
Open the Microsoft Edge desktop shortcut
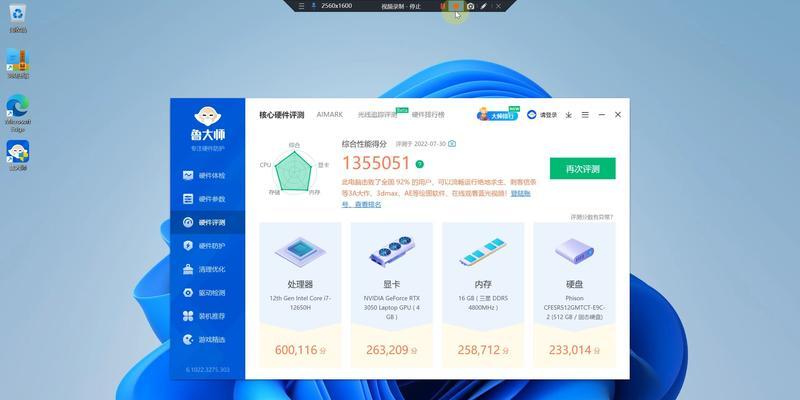[18, 113]
